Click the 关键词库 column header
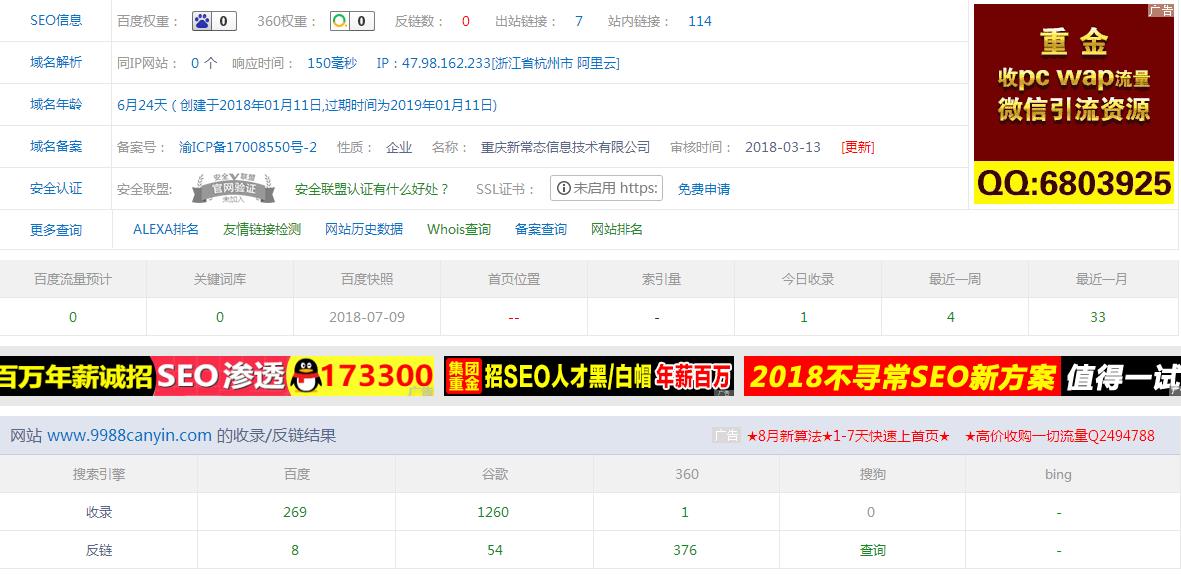Viewport: 1181px width, 575px height. click(x=219, y=280)
